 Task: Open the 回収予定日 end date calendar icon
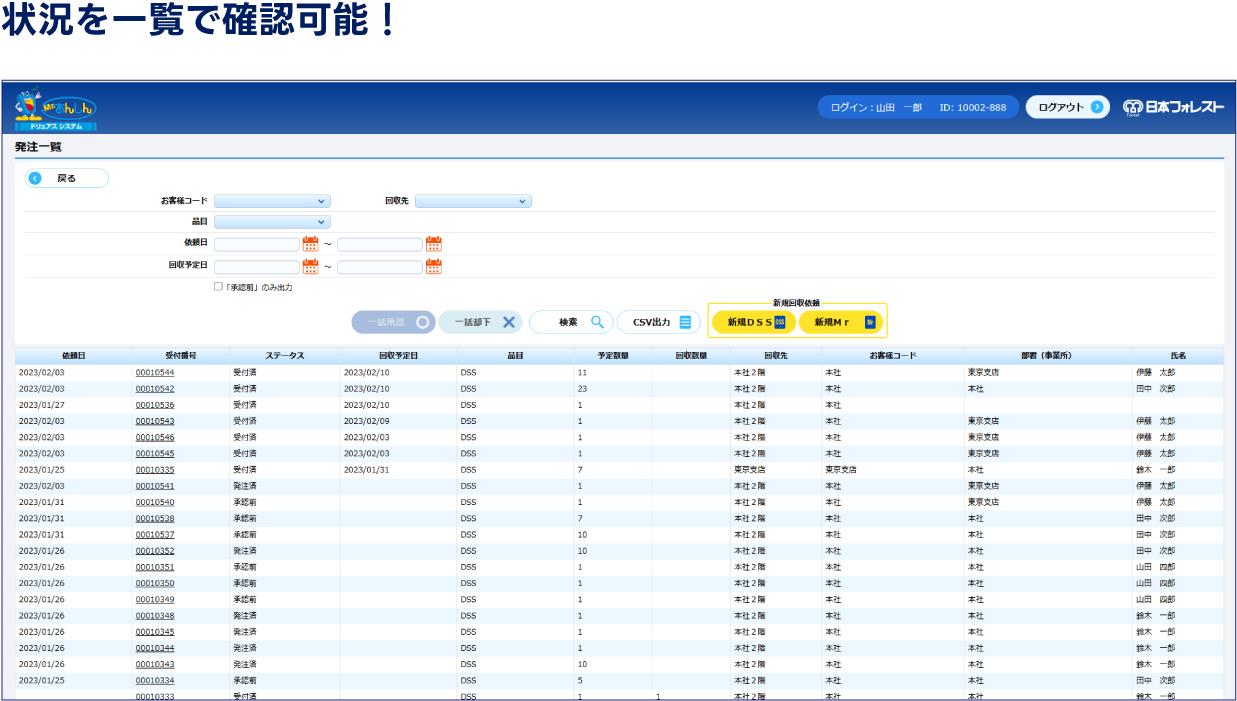(x=433, y=266)
